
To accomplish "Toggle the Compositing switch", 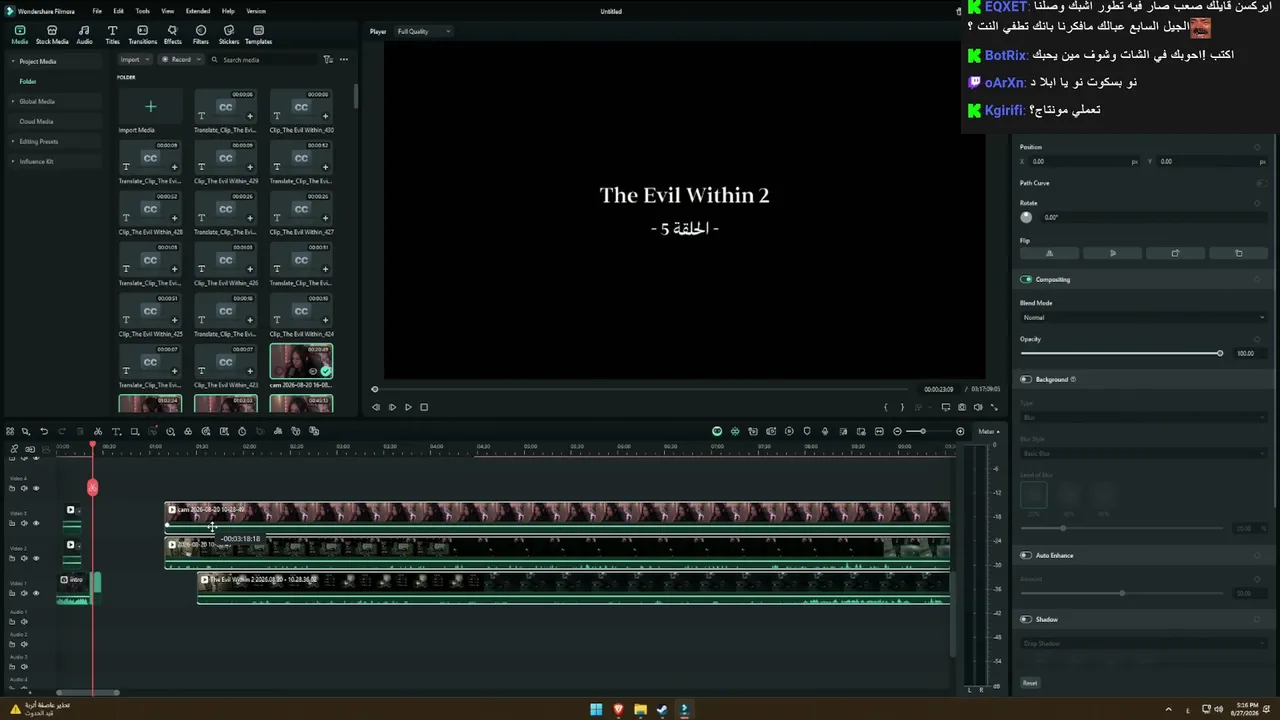I will coord(1026,279).
